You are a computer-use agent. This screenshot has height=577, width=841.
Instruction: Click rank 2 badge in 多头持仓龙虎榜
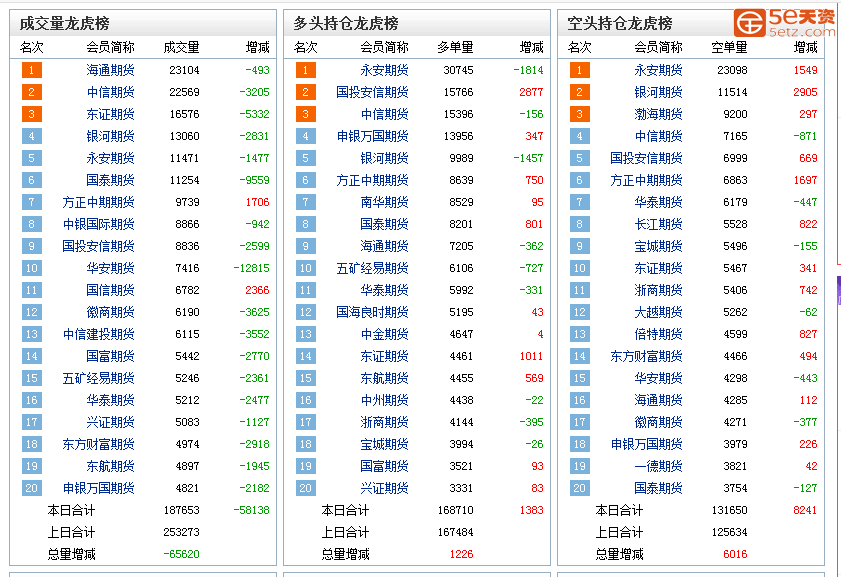(x=306, y=92)
